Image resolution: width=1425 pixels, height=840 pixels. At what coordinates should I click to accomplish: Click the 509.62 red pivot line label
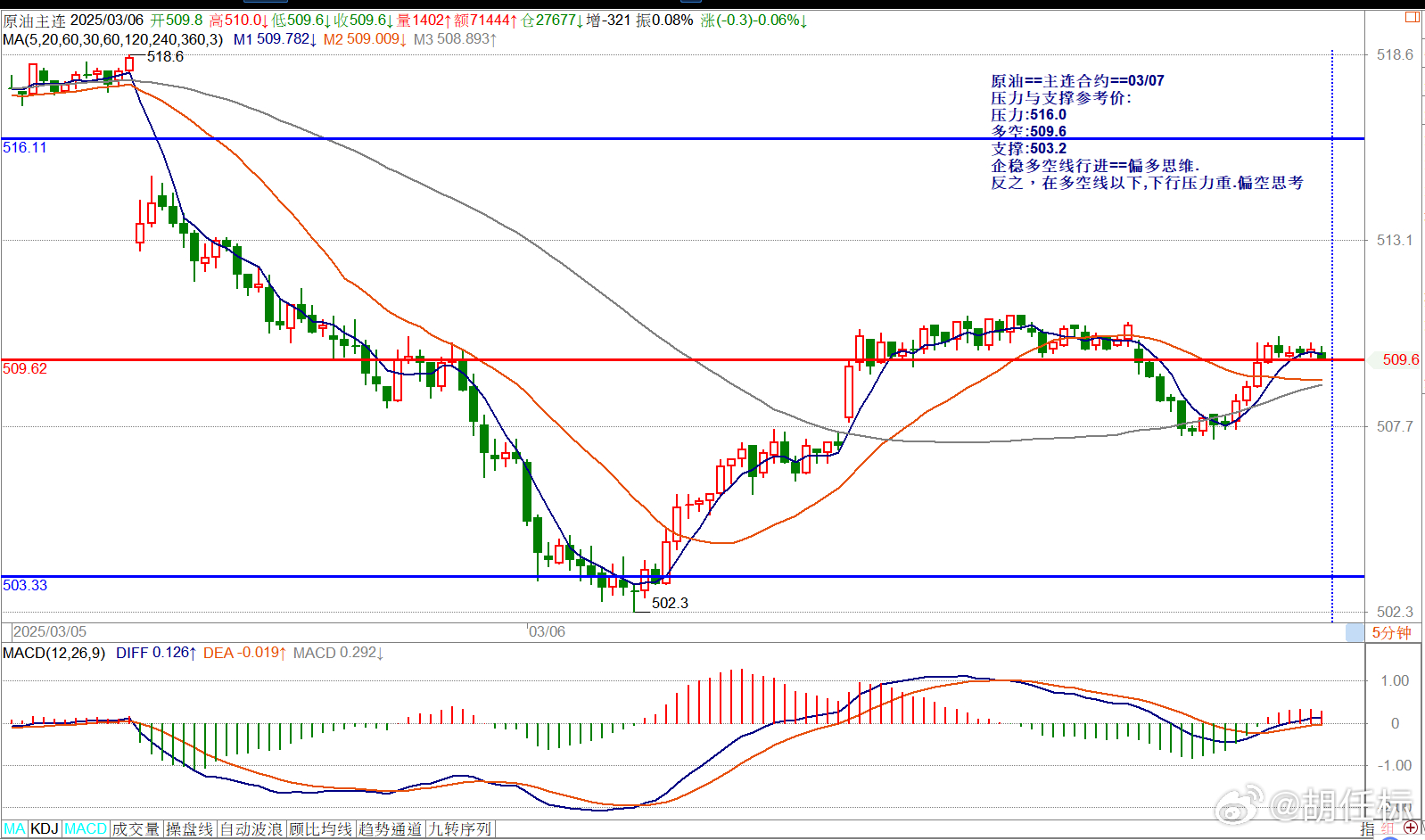point(24,368)
